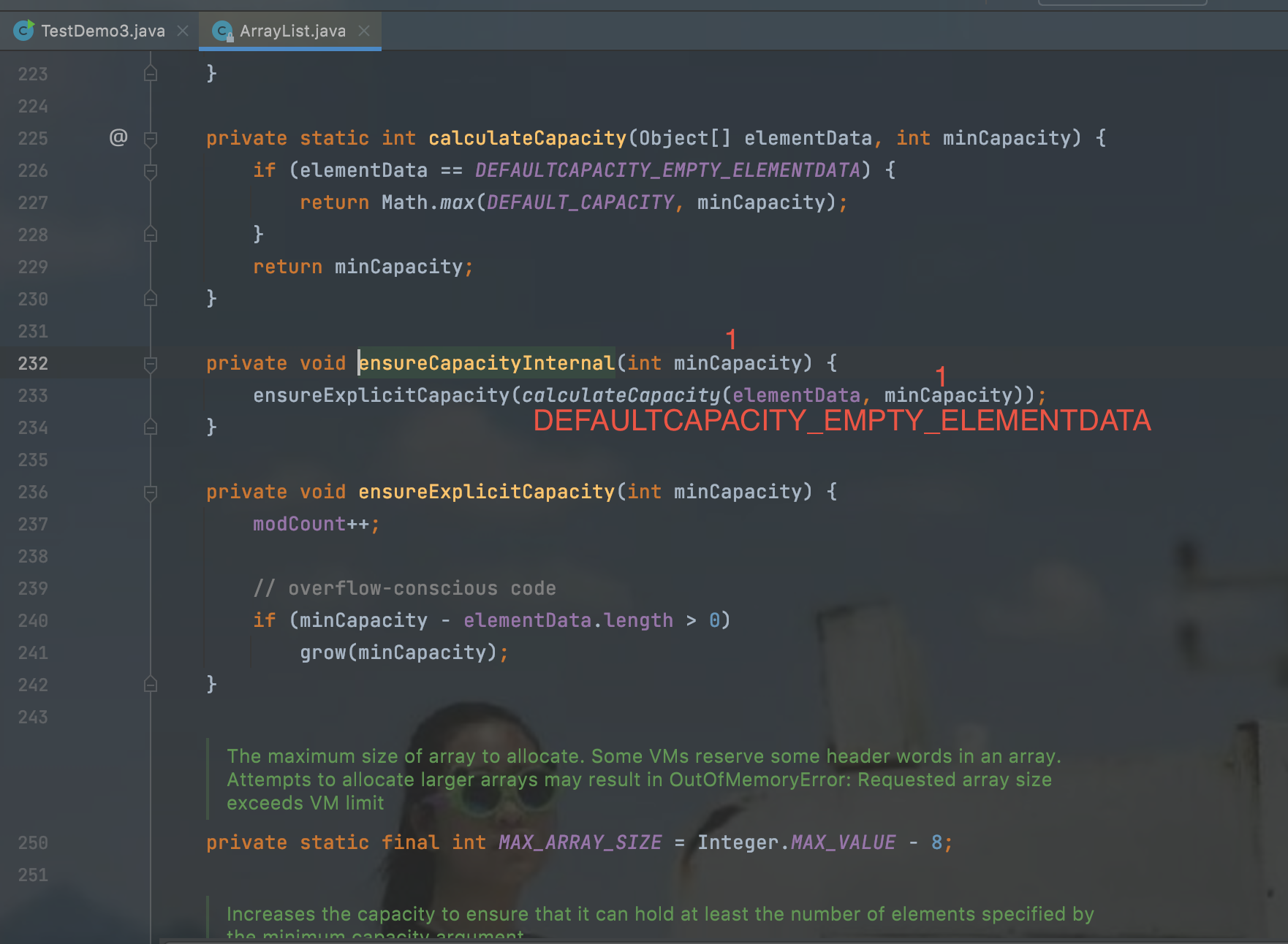Click the 'maximum size of array' doc comment
This screenshot has height=944, width=1288.
(x=643, y=780)
